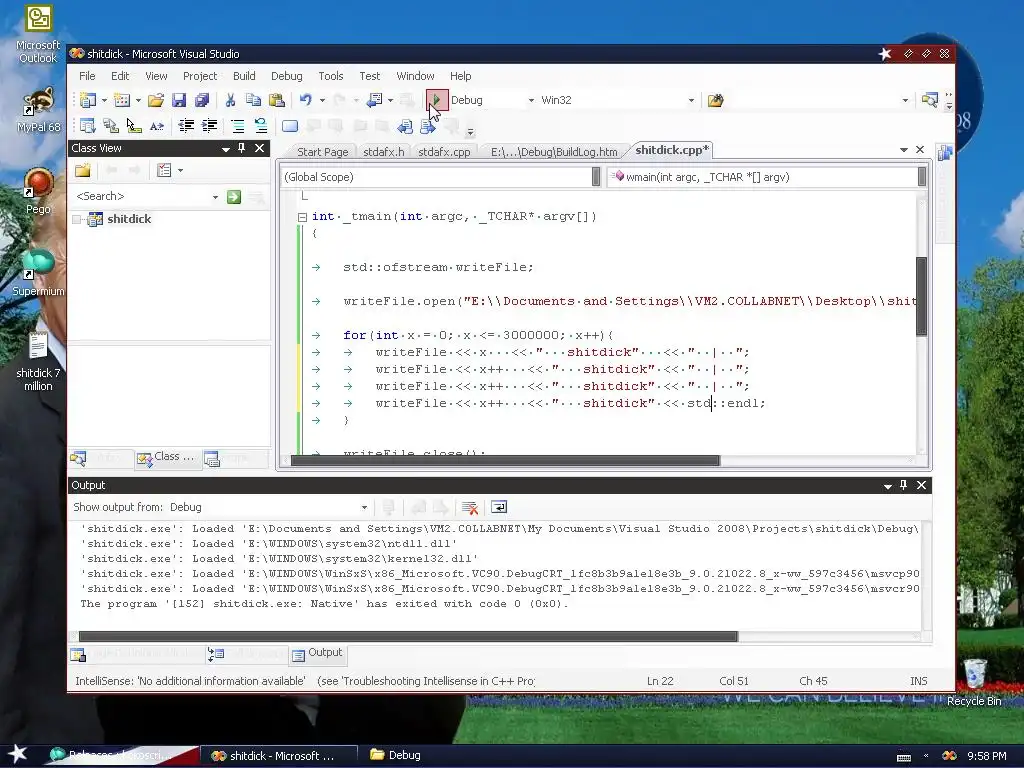Click the Class View New Folder icon
This screenshot has height=768, width=1024.
(83, 171)
